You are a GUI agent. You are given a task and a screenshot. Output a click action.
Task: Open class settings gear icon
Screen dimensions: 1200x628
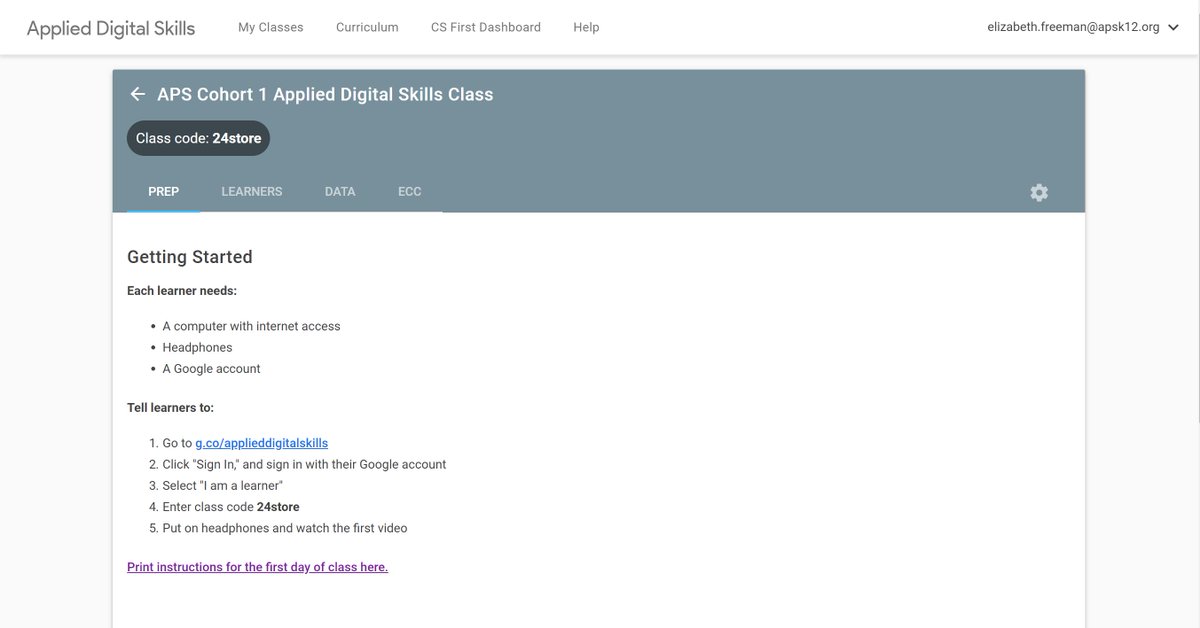point(1039,192)
